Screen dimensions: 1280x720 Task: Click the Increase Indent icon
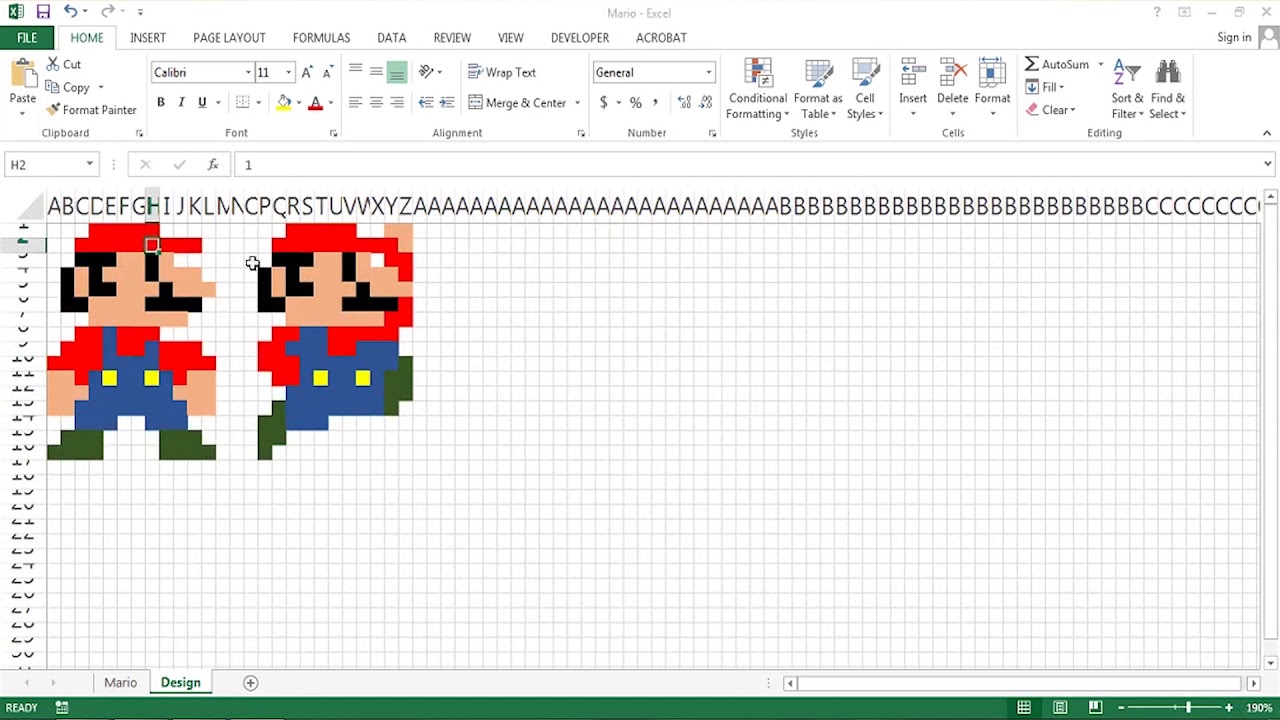coord(447,102)
